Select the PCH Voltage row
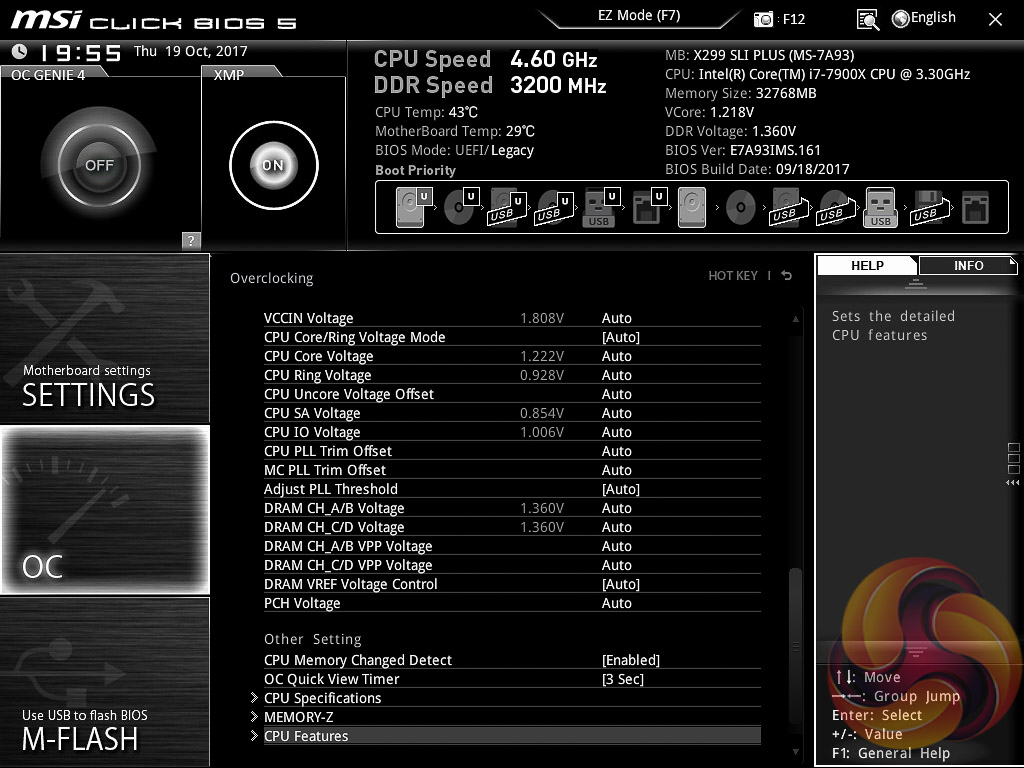Image resolution: width=1024 pixels, height=768 pixels. tap(512, 603)
